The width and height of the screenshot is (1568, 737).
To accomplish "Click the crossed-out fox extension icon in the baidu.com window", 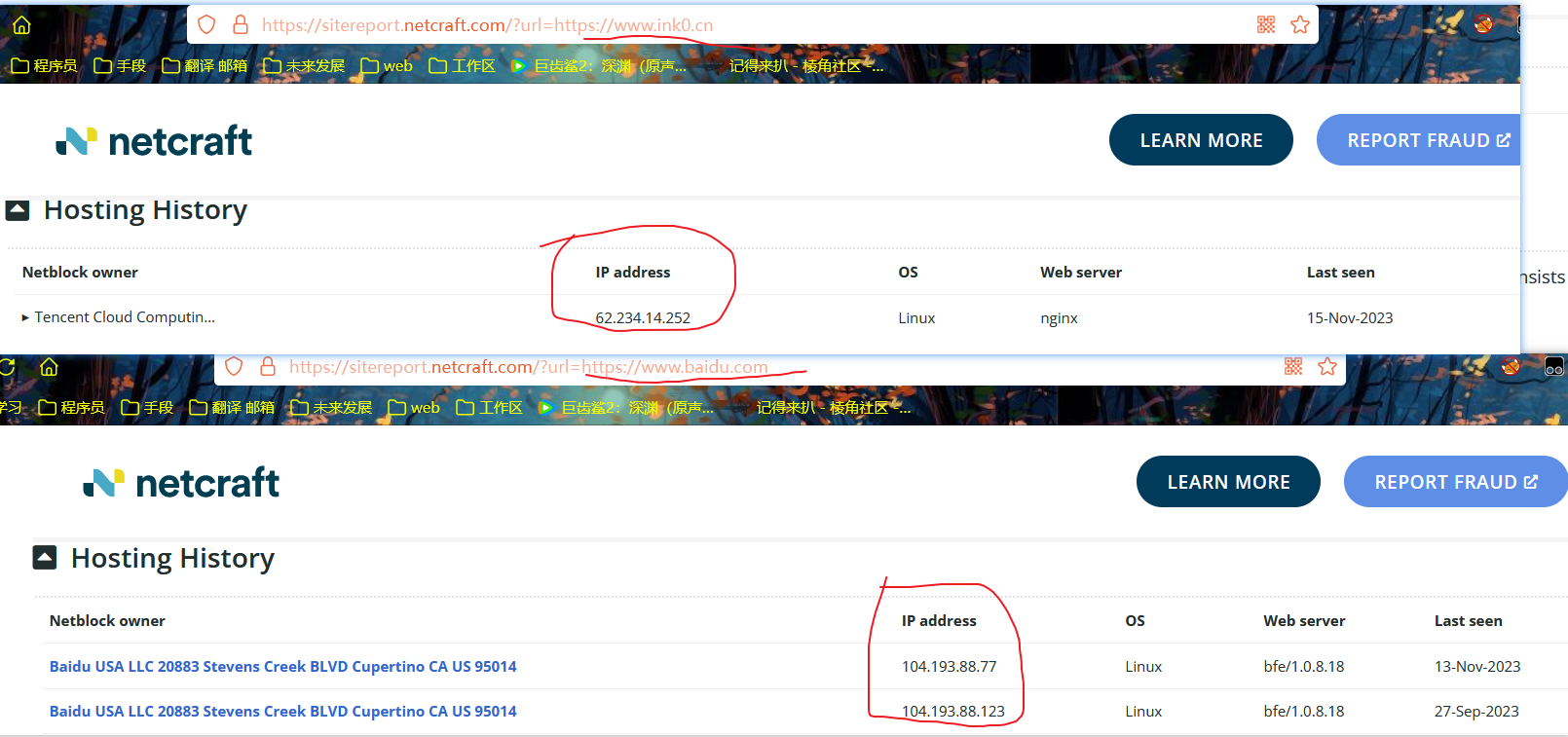I will [x=1511, y=366].
